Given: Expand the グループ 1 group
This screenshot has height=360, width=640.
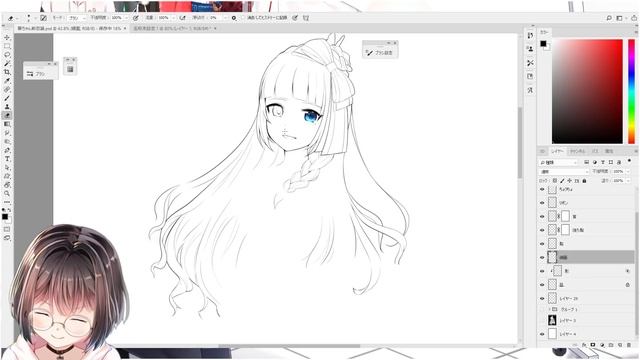Looking at the screenshot, I should coord(549,309).
